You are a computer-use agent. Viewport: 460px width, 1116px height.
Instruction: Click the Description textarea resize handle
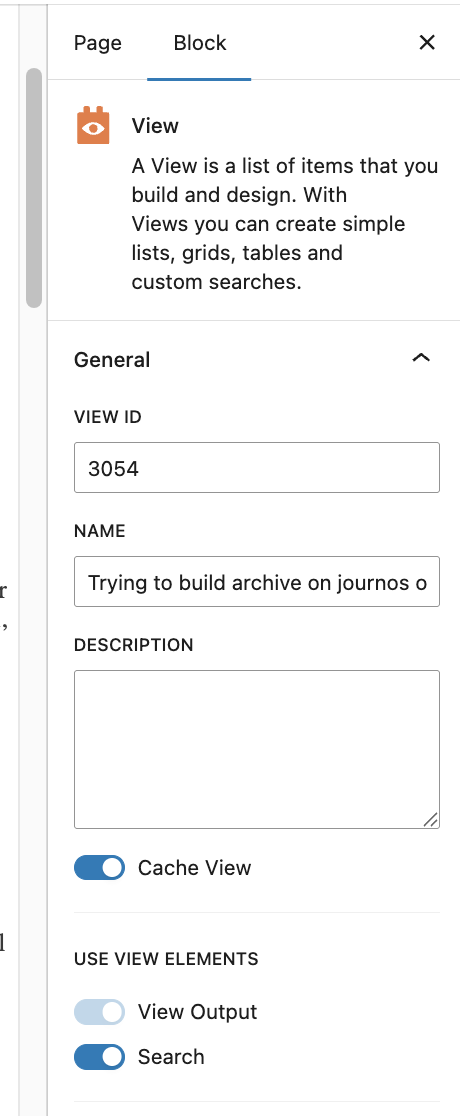tap(431, 820)
